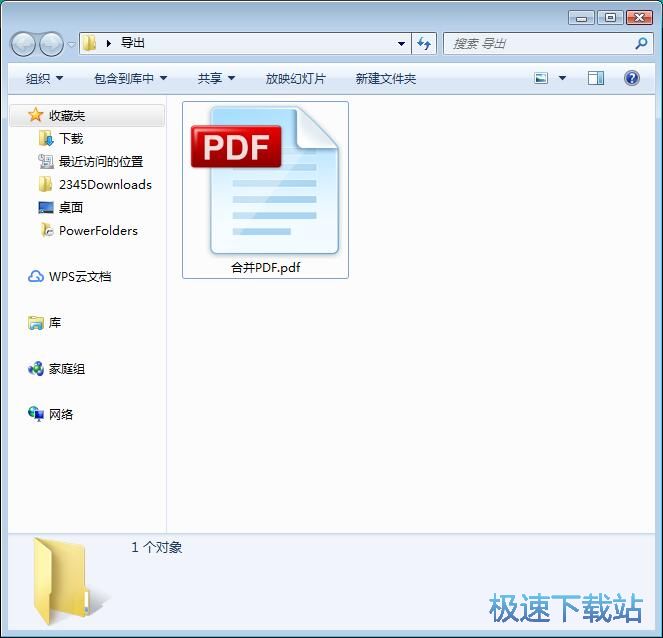Click the 收藏夹 star icon
663x638 pixels.
tap(36, 115)
